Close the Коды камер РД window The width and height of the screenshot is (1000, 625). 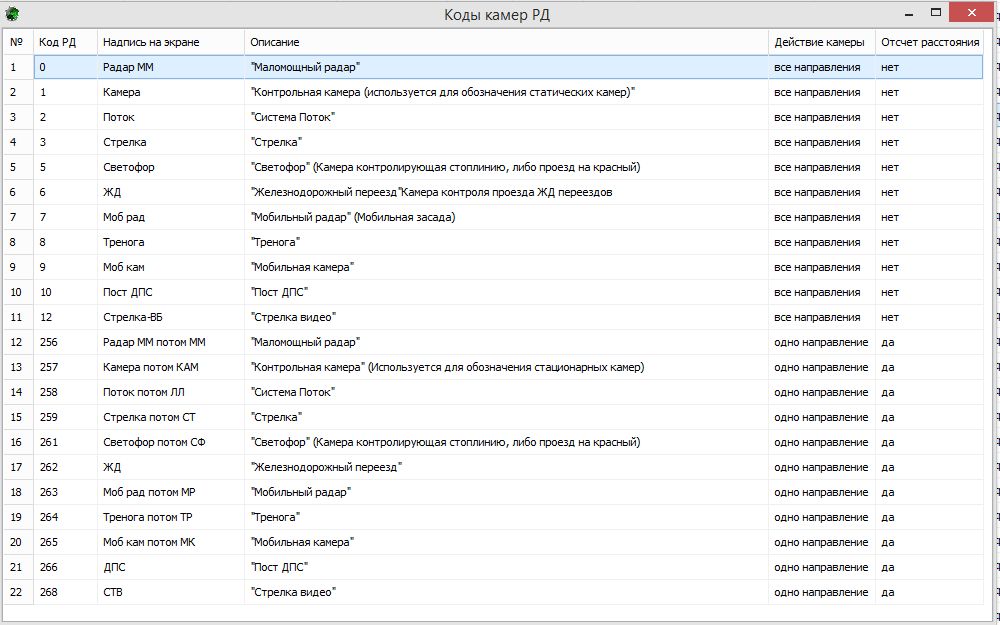972,13
